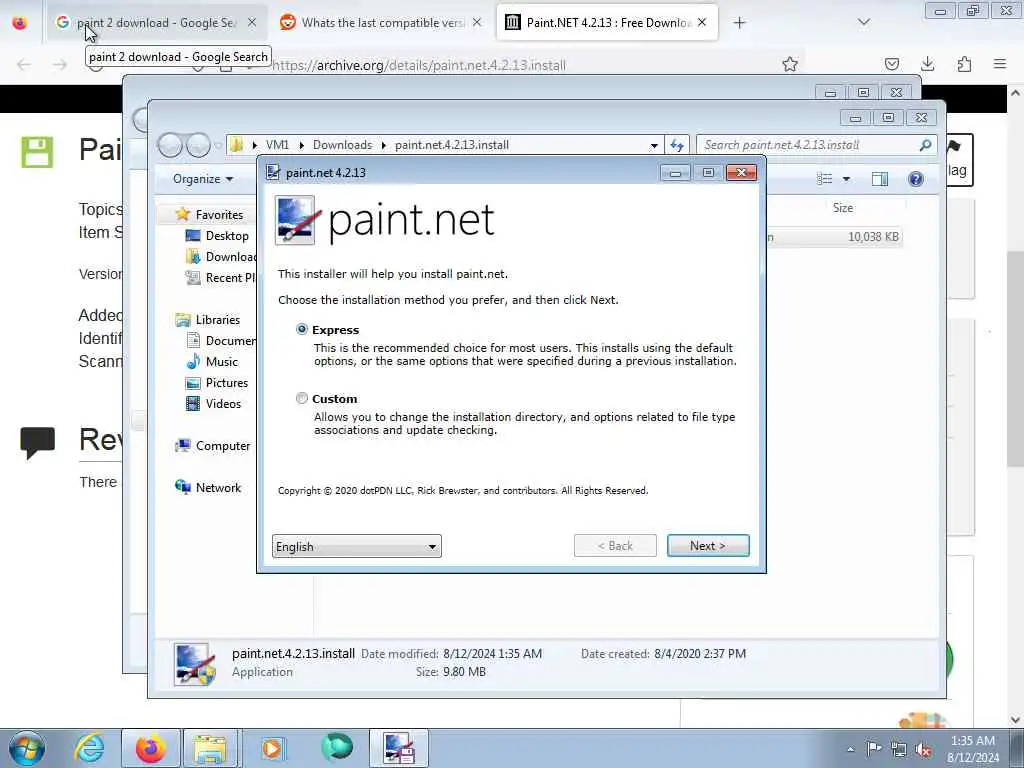Image resolution: width=1024 pixels, height=768 pixels.
Task: Click the paint.net installer taskbar icon
Action: (x=399, y=748)
